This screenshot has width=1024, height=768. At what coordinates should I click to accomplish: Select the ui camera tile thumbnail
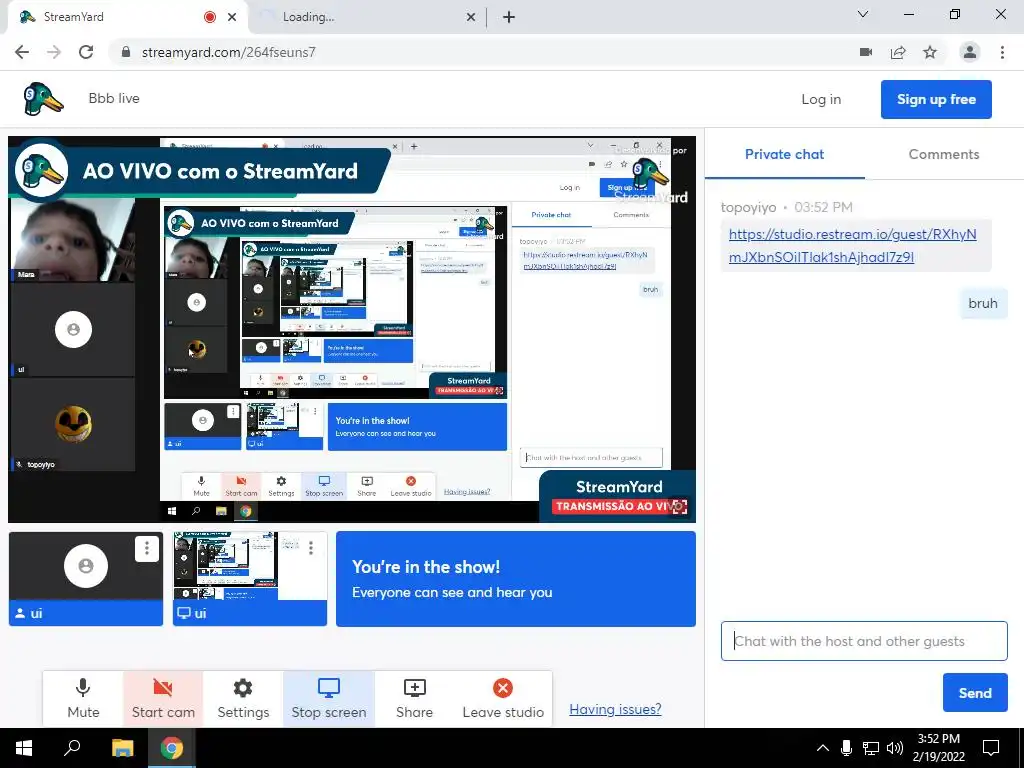coord(86,579)
